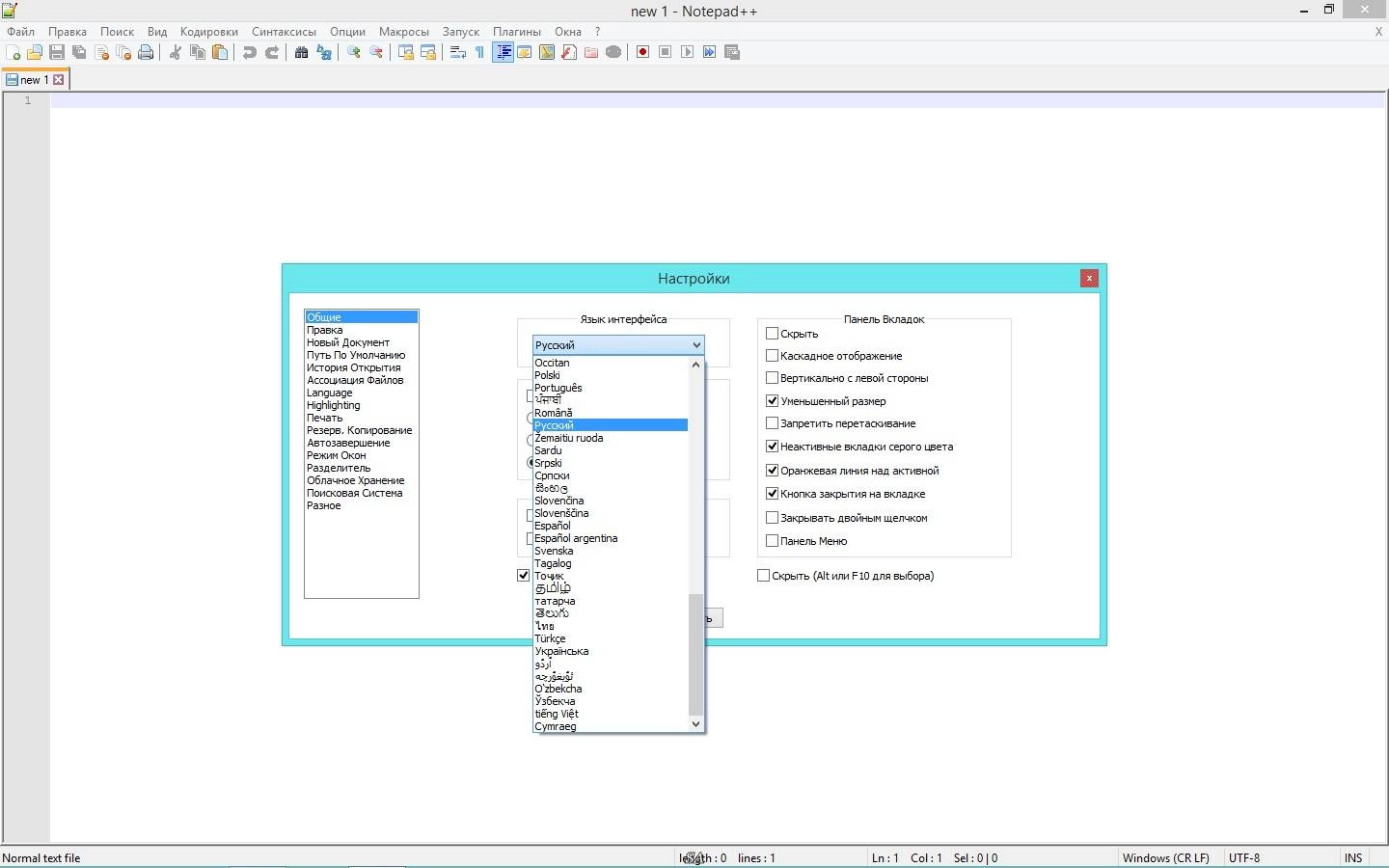Click language list scrollbar up arrow

click(695, 365)
